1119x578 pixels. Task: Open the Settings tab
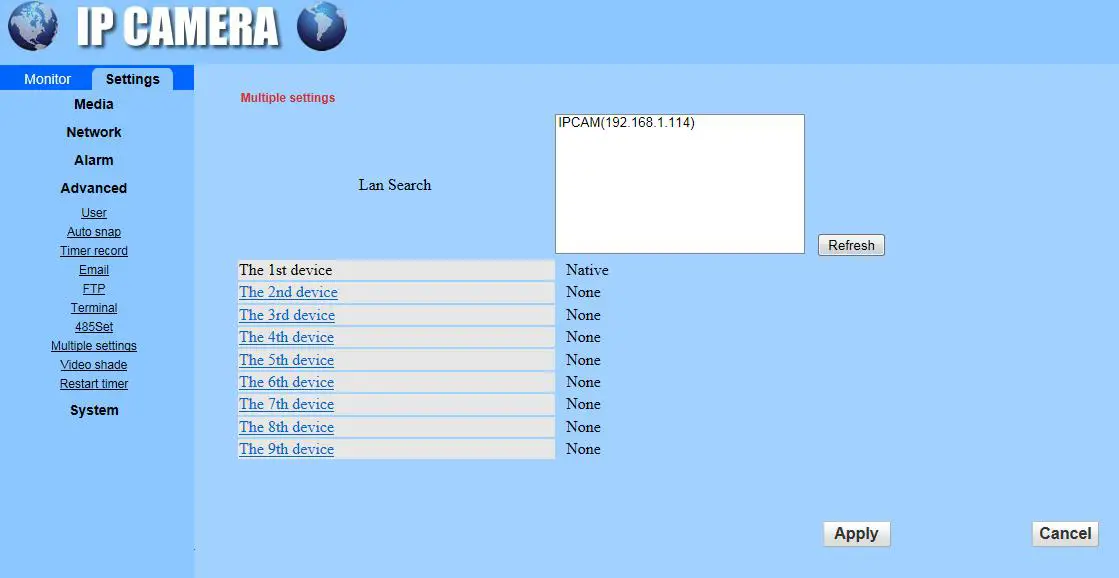point(133,78)
